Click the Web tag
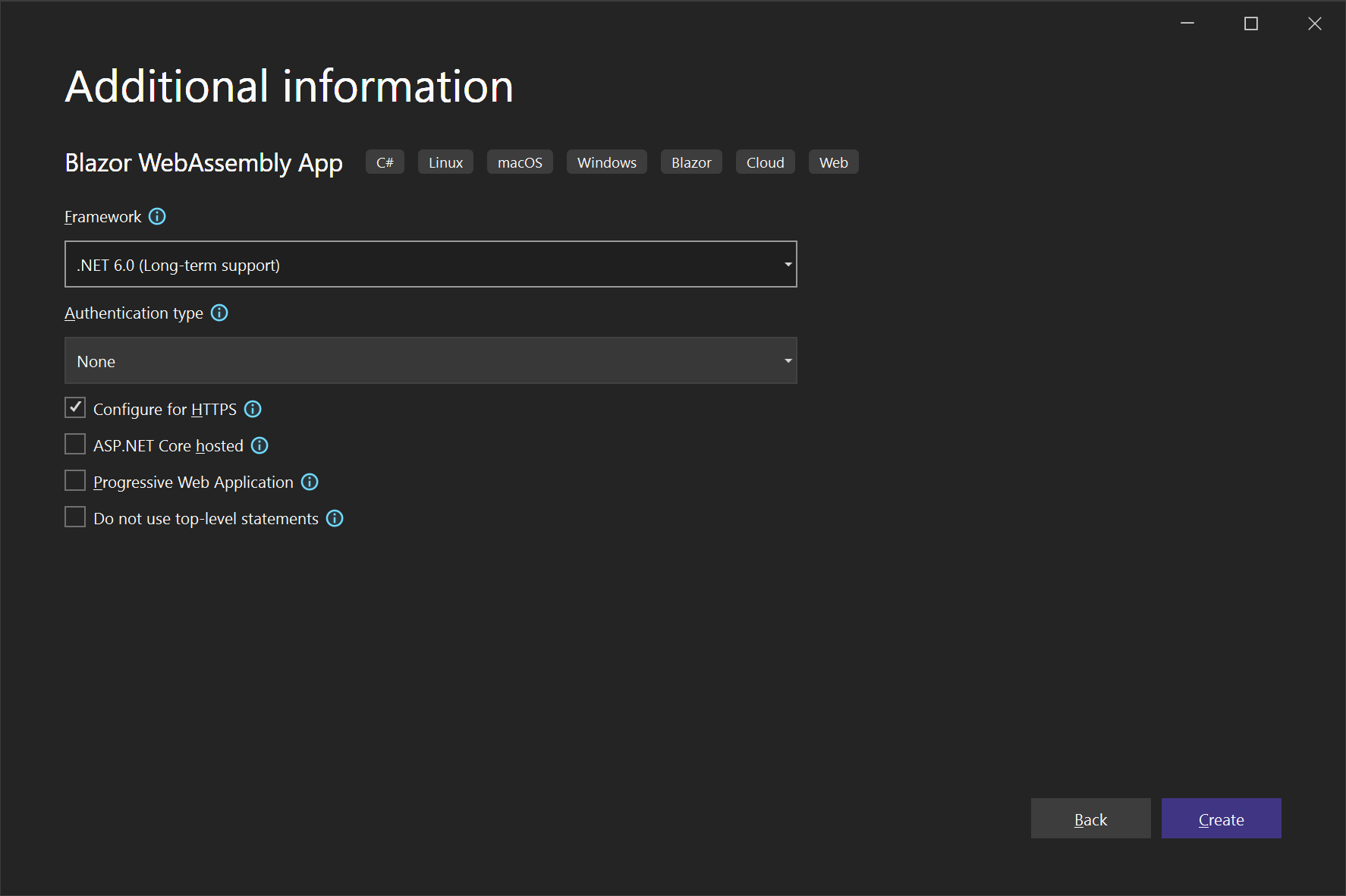1346x896 pixels. point(834,162)
